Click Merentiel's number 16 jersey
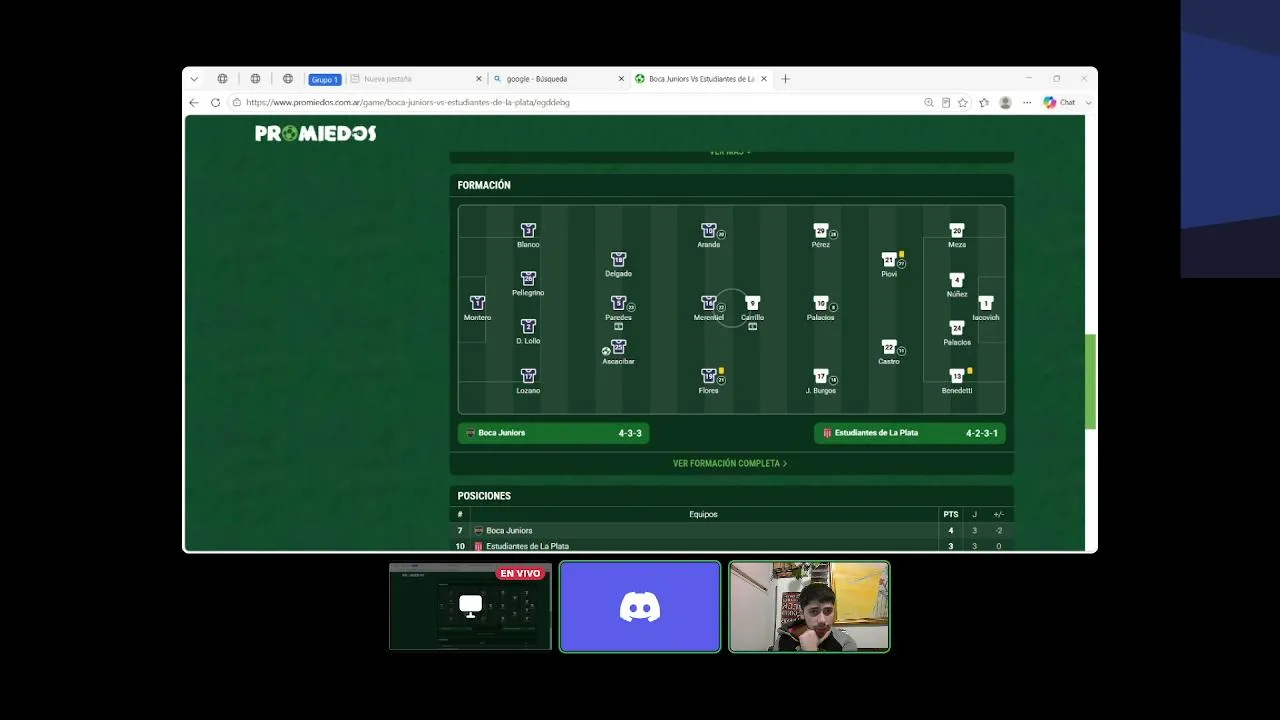Viewport: 1280px width, 720px height. (709, 303)
